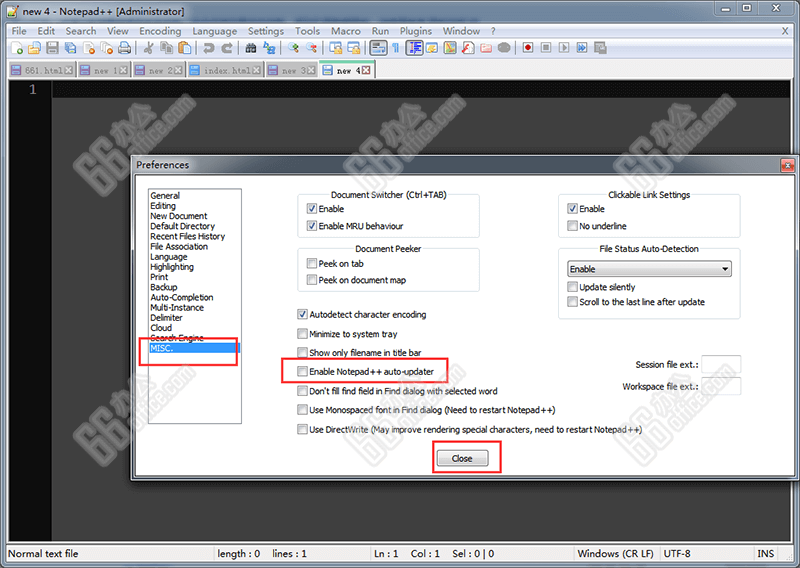Uncheck Document Switcher Enable checkbox
The height and width of the screenshot is (568, 800).
(x=312, y=209)
